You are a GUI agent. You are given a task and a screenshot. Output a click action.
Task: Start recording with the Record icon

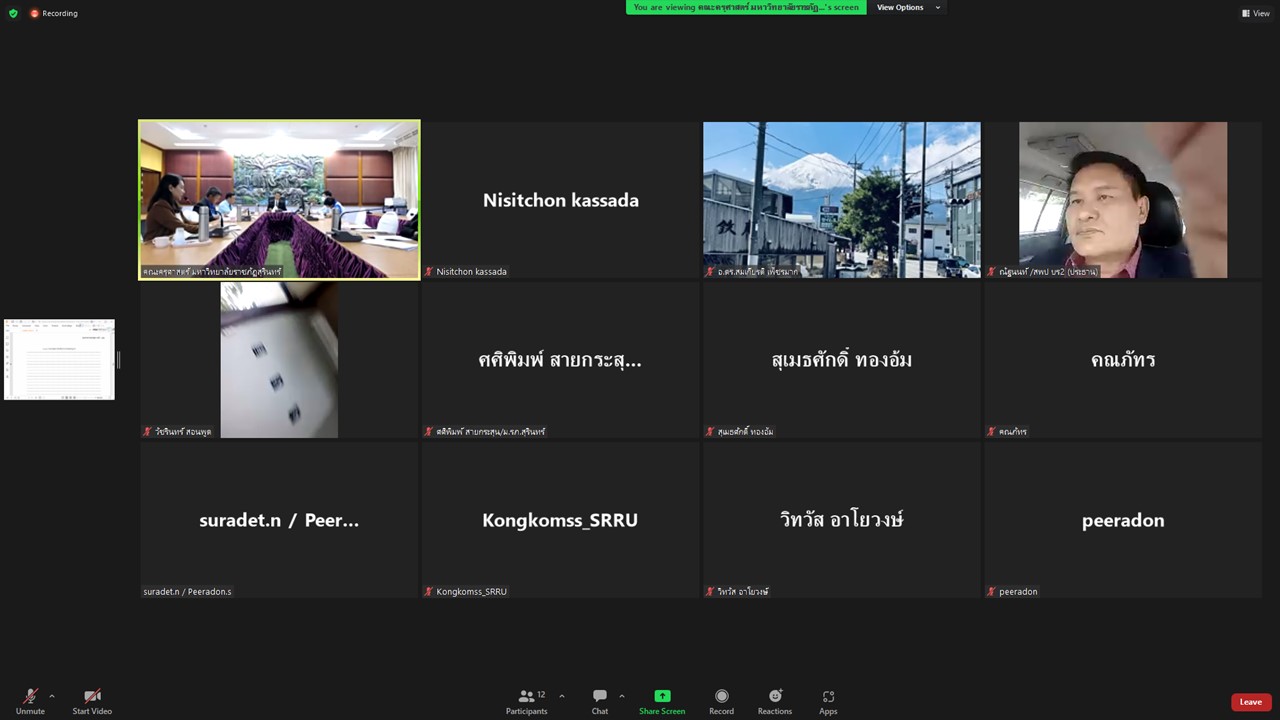721,701
